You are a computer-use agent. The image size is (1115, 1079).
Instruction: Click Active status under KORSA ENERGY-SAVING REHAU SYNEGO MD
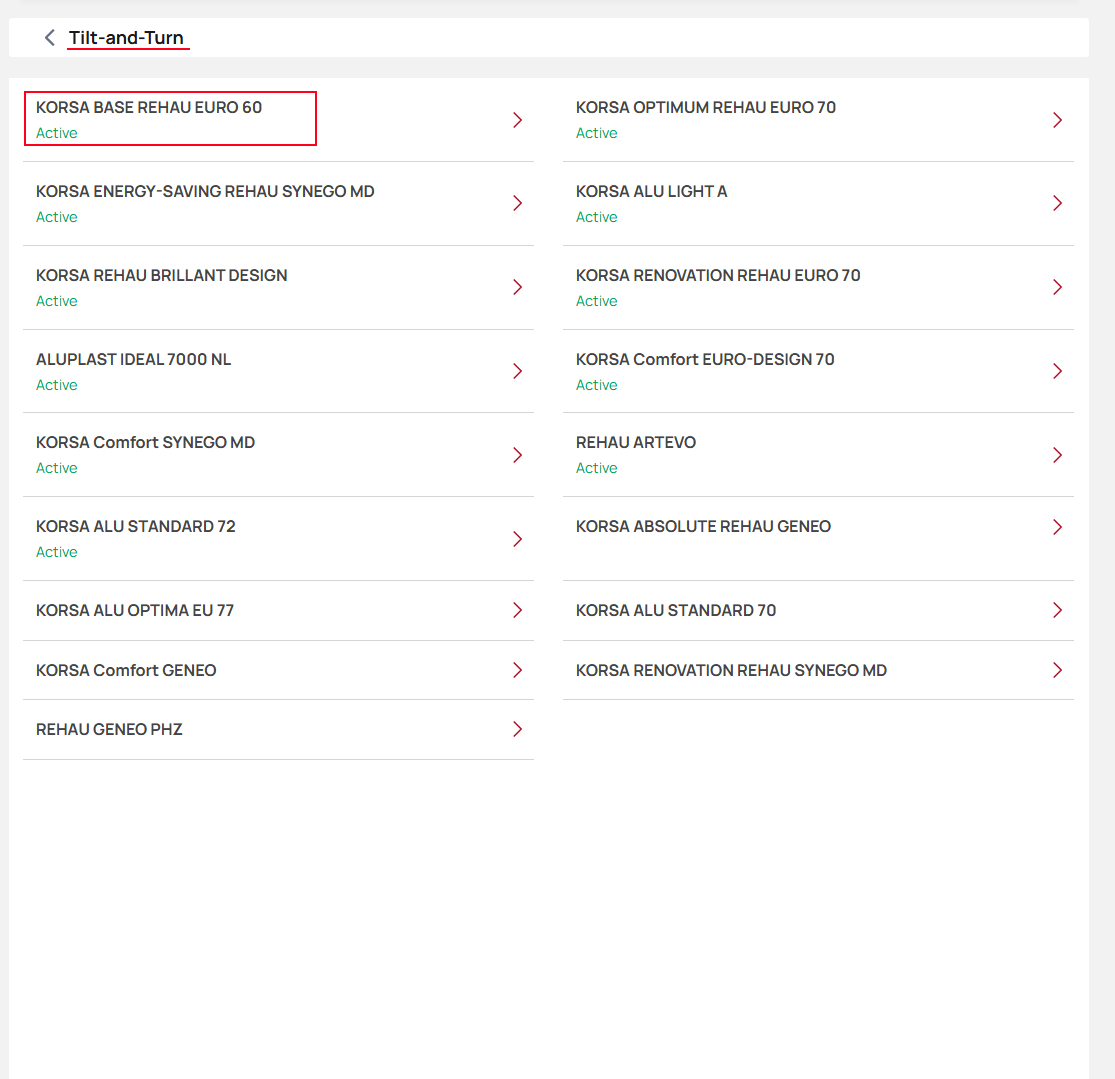[57, 217]
